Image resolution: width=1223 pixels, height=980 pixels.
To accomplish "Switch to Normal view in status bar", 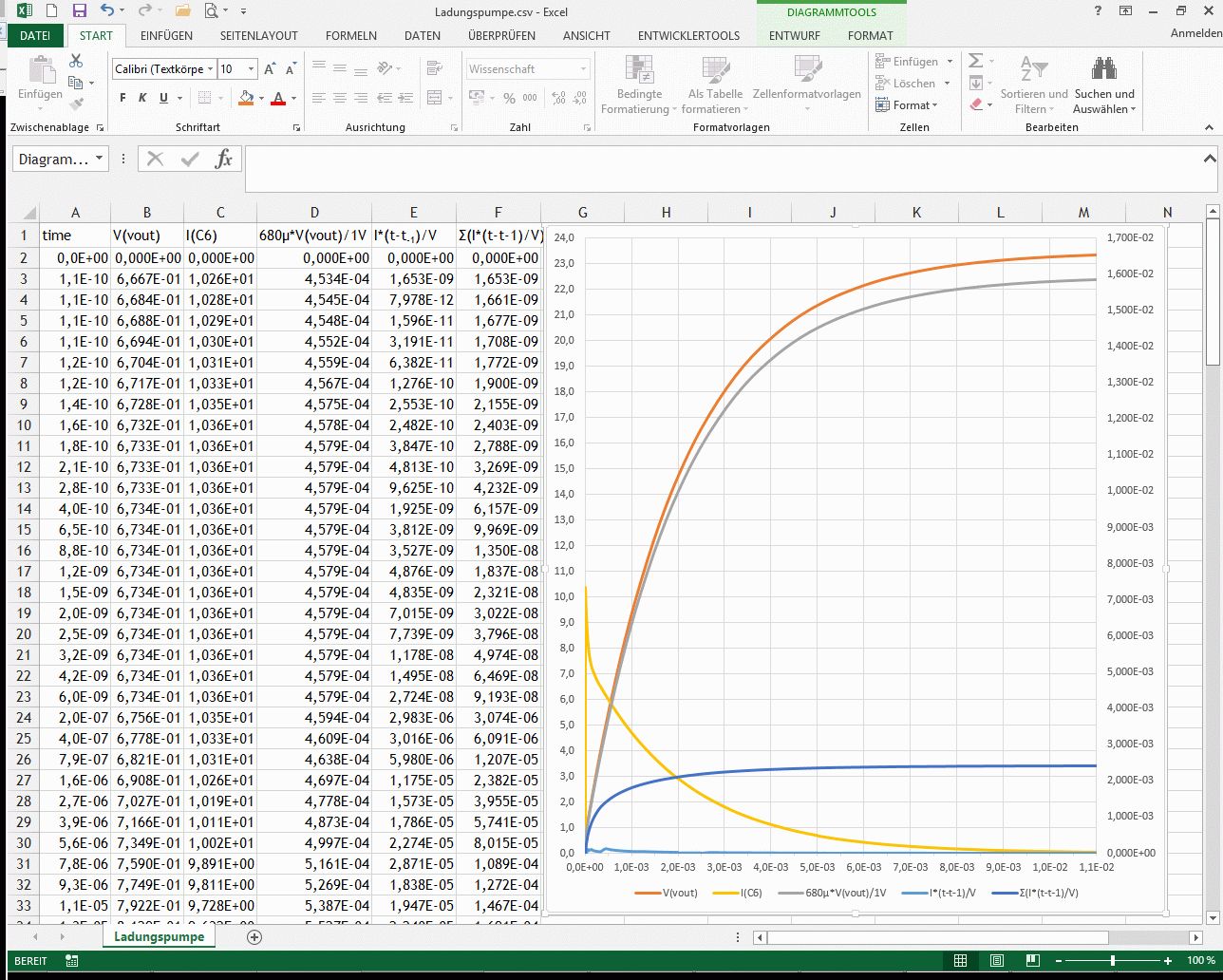I will (960, 961).
